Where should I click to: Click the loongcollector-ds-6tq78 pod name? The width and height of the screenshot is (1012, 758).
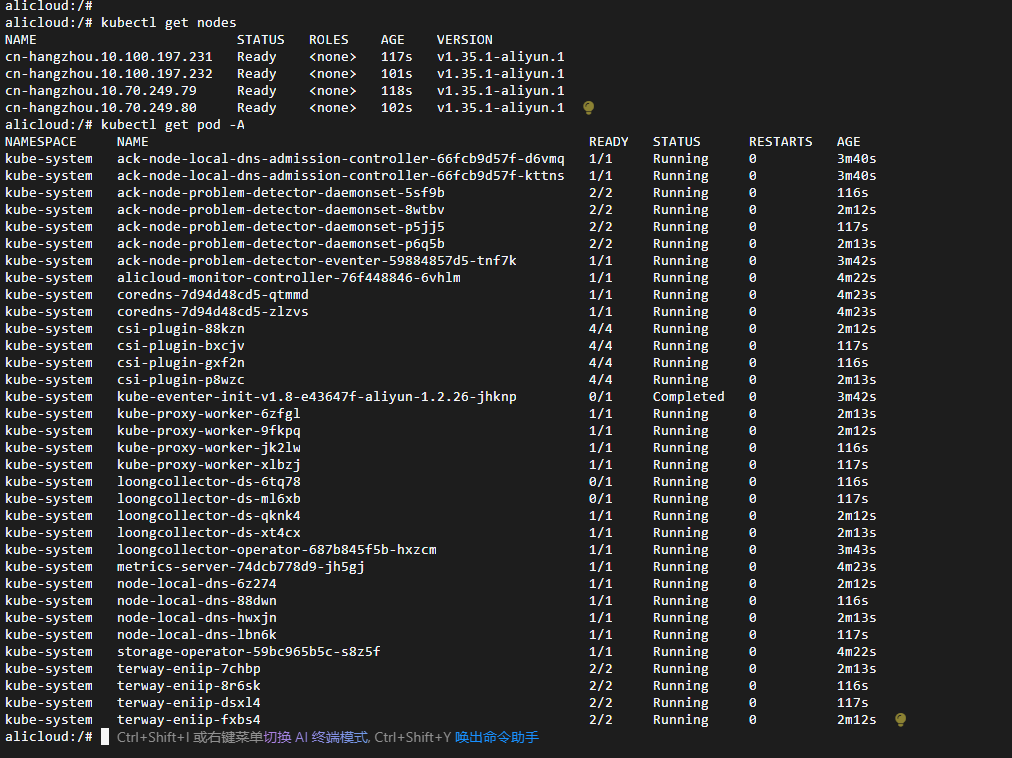click(208, 482)
